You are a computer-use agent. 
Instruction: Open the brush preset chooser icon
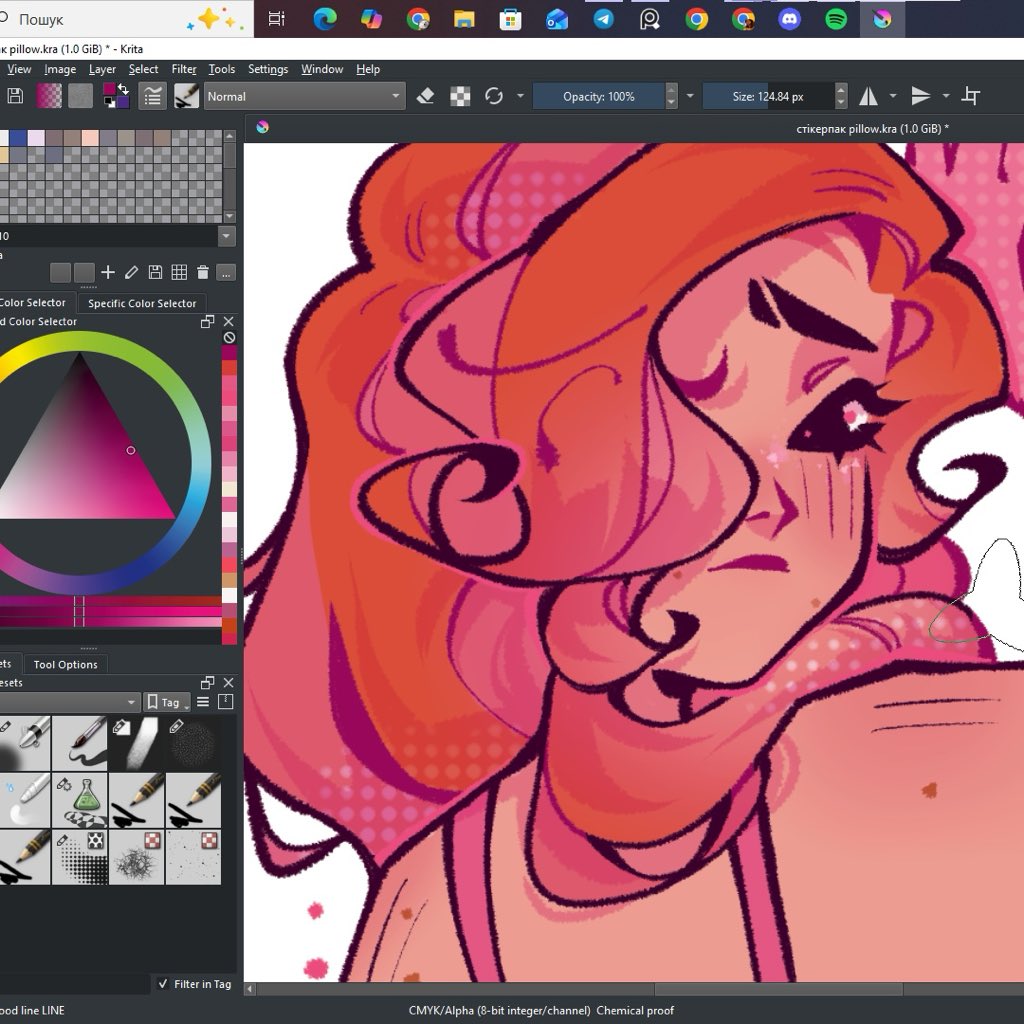(x=186, y=96)
